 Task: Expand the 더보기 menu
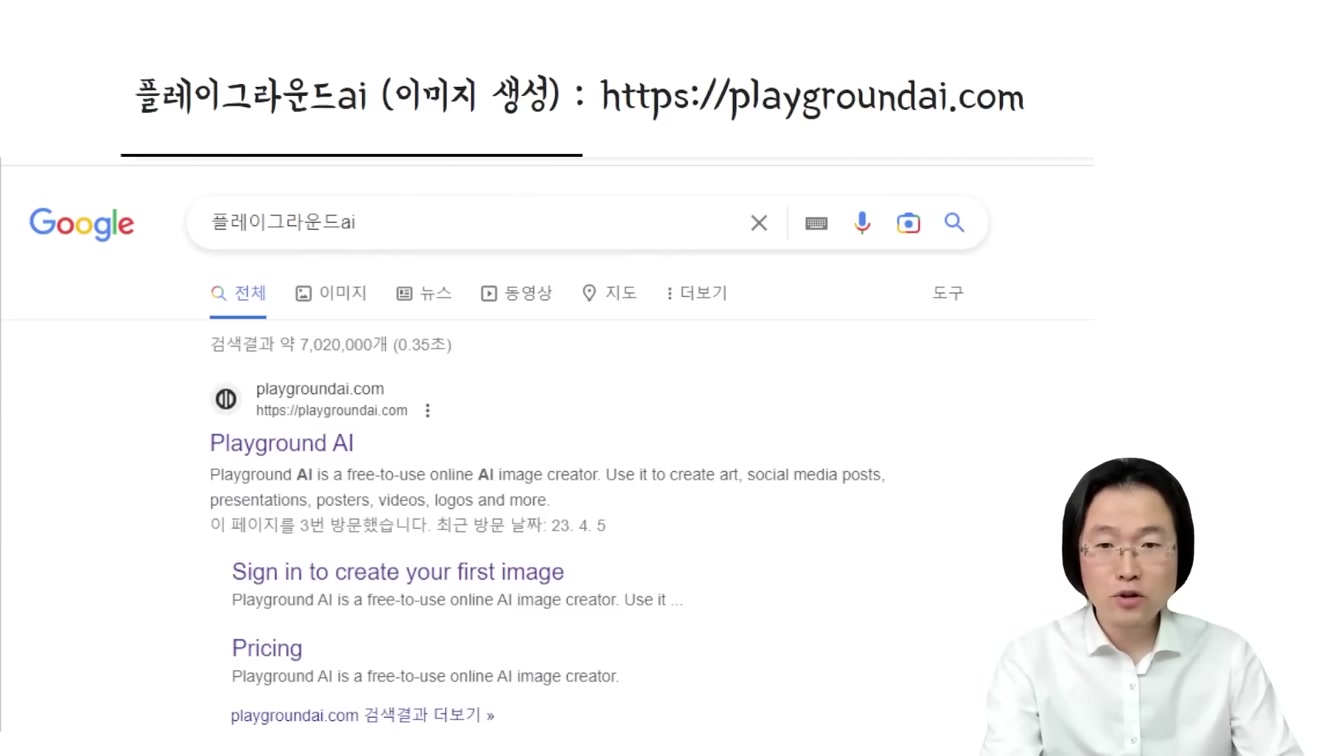pos(696,293)
